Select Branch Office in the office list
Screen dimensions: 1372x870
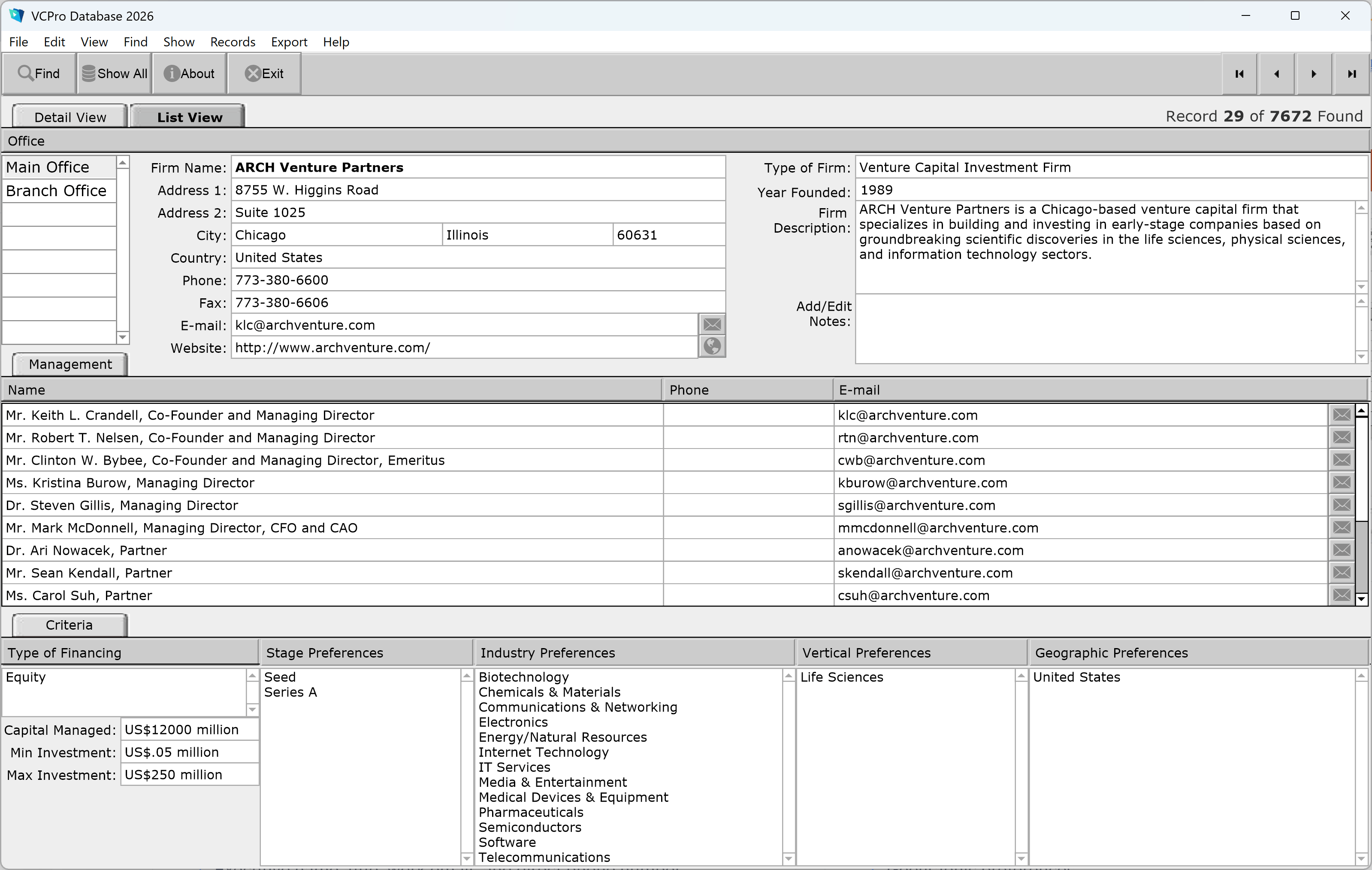point(59,191)
